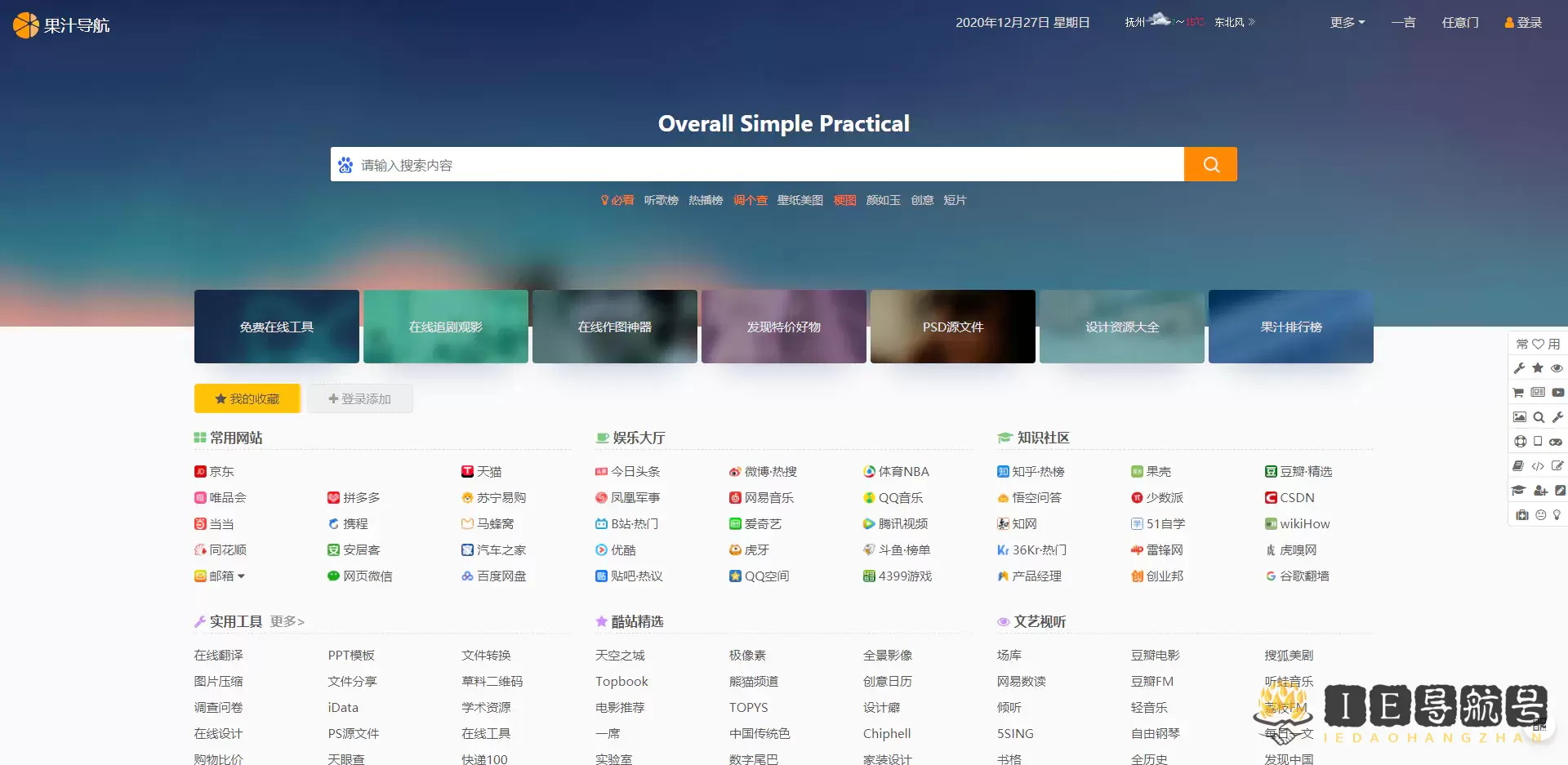Screen dimensions: 1568x765
Task: Click the lightbulb icon in the sidebar
Action: coord(1557,514)
